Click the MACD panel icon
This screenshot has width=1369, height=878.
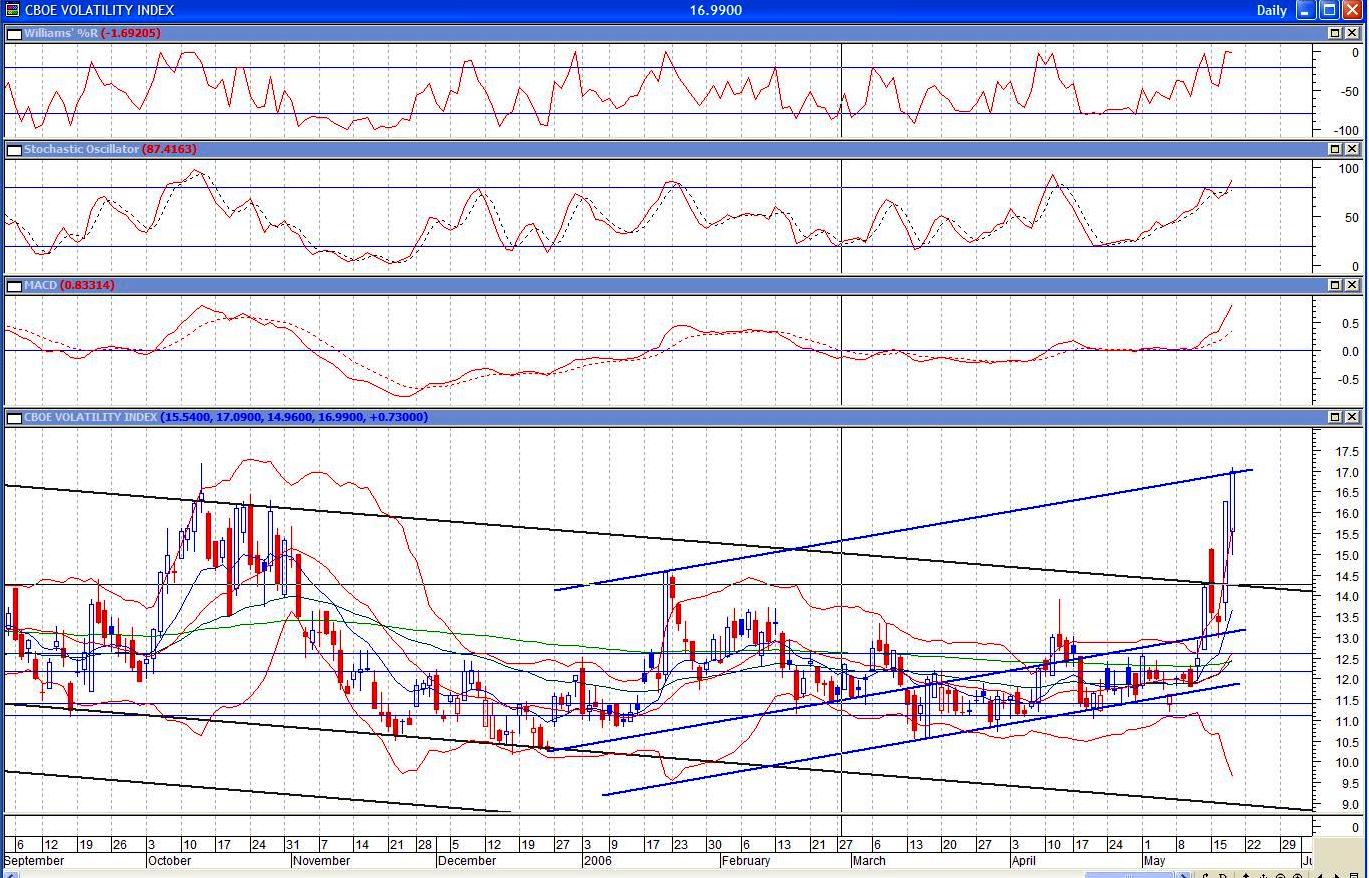(x=14, y=286)
